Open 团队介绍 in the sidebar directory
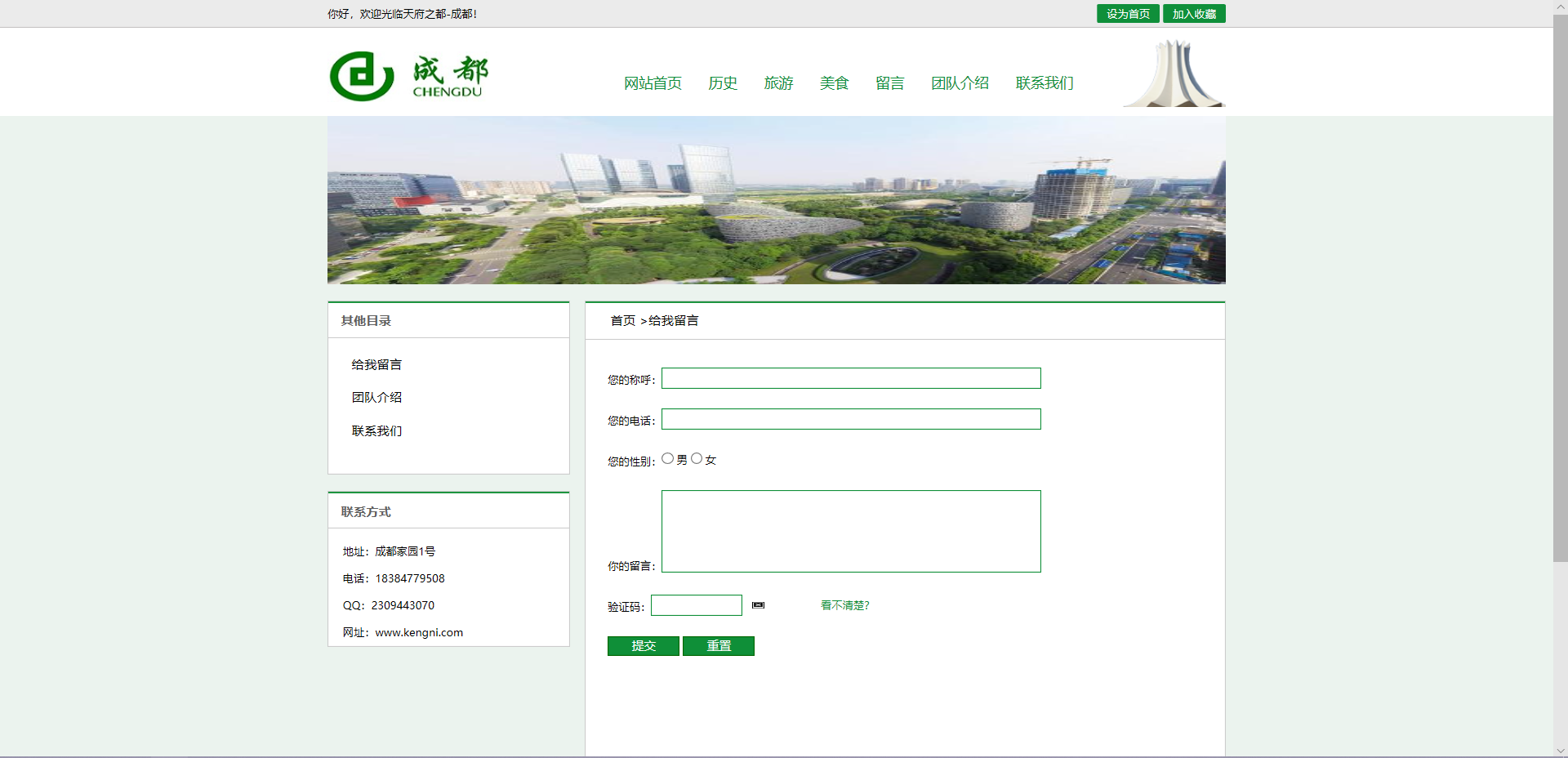Viewport: 1568px width, 758px height. pos(376,397)
